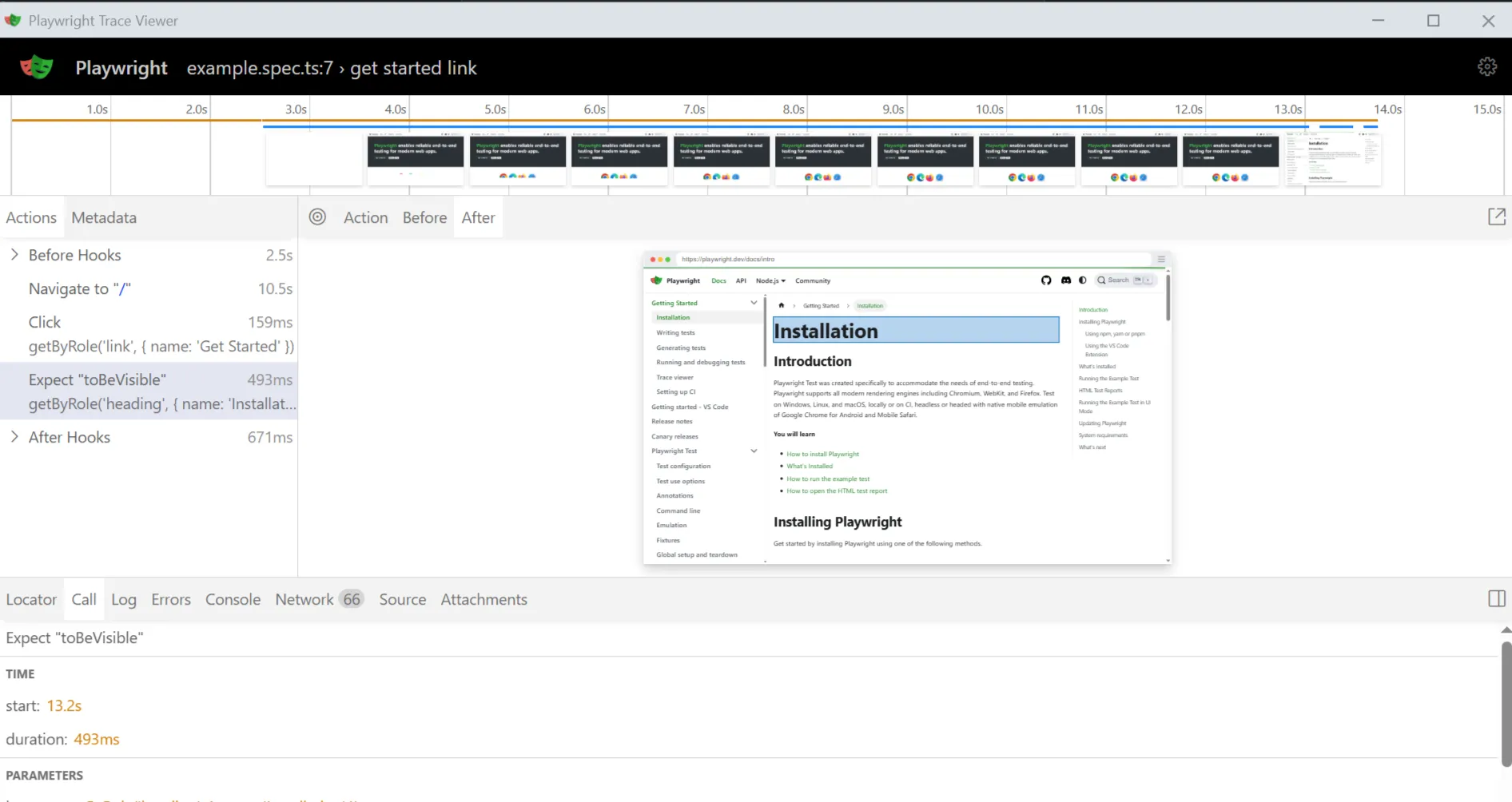Click the Search box in the snapshot
Screen dimensions: 1512x802
pyautogui.click(x=1125, y=280)
